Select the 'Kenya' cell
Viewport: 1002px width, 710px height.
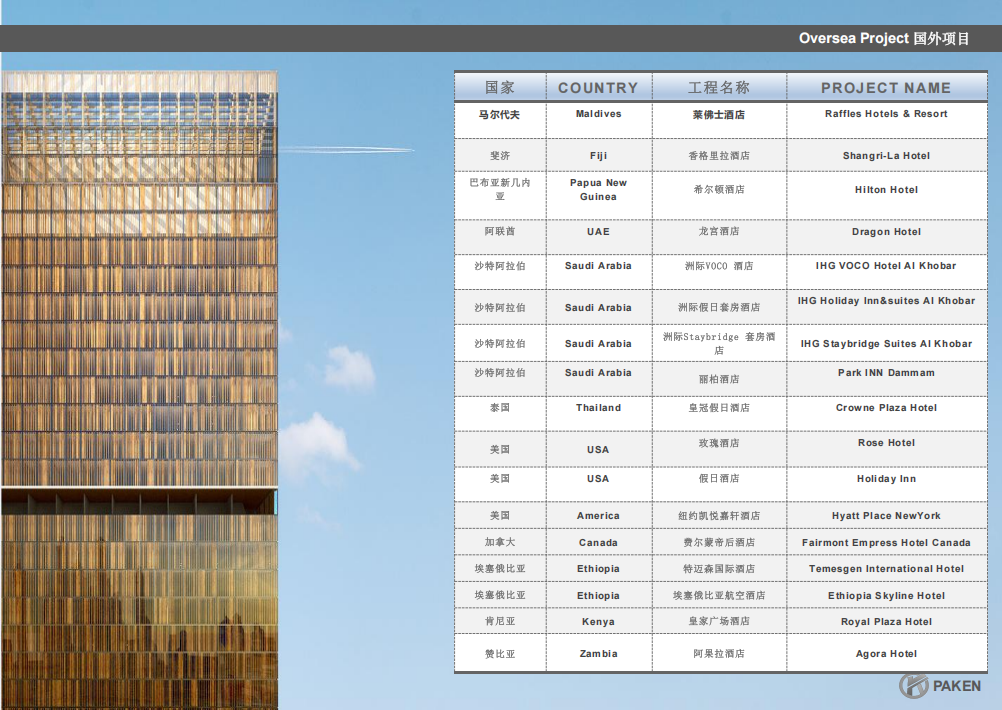tap(599, 621)
